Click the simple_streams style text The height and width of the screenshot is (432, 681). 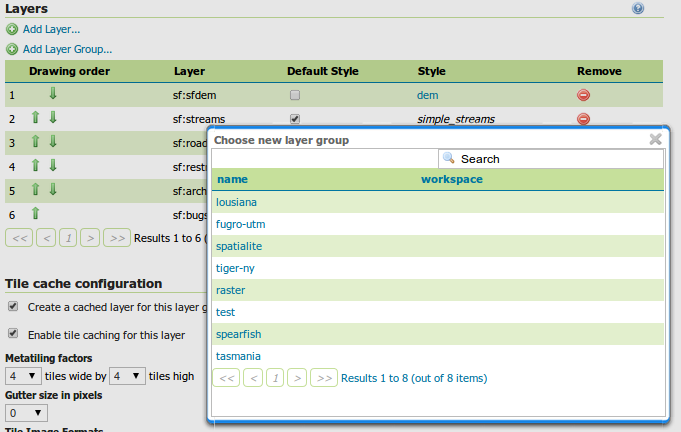coord(456,119)
